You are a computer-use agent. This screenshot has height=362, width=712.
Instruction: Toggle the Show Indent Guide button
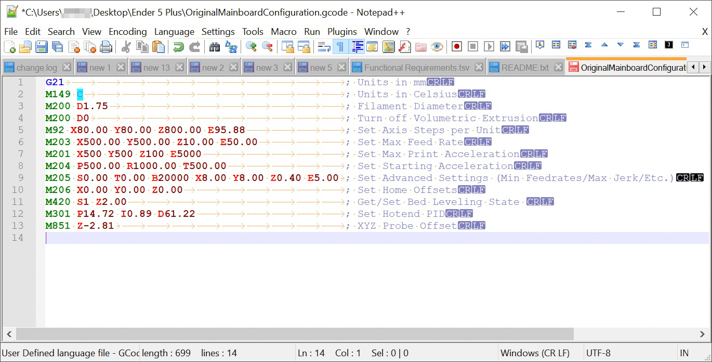coord(357,46)
